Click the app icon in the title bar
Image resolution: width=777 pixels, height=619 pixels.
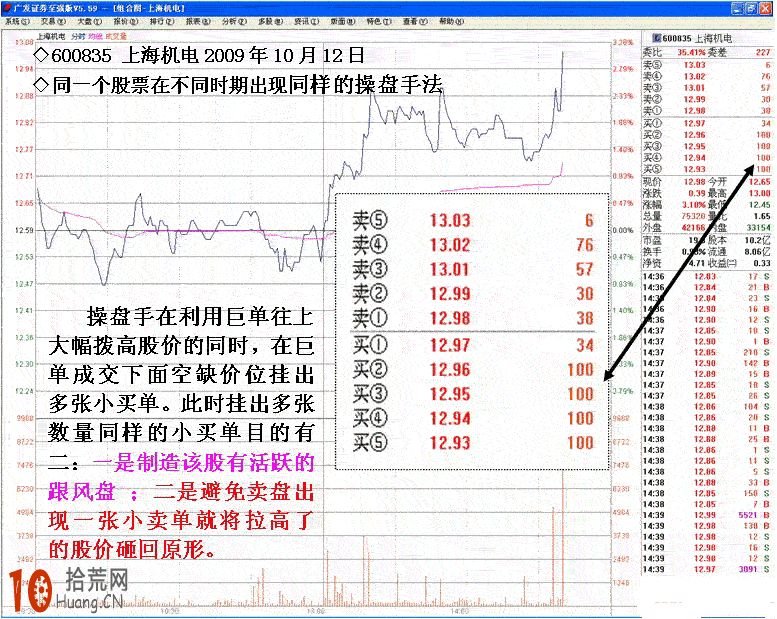tap(7, 7)
